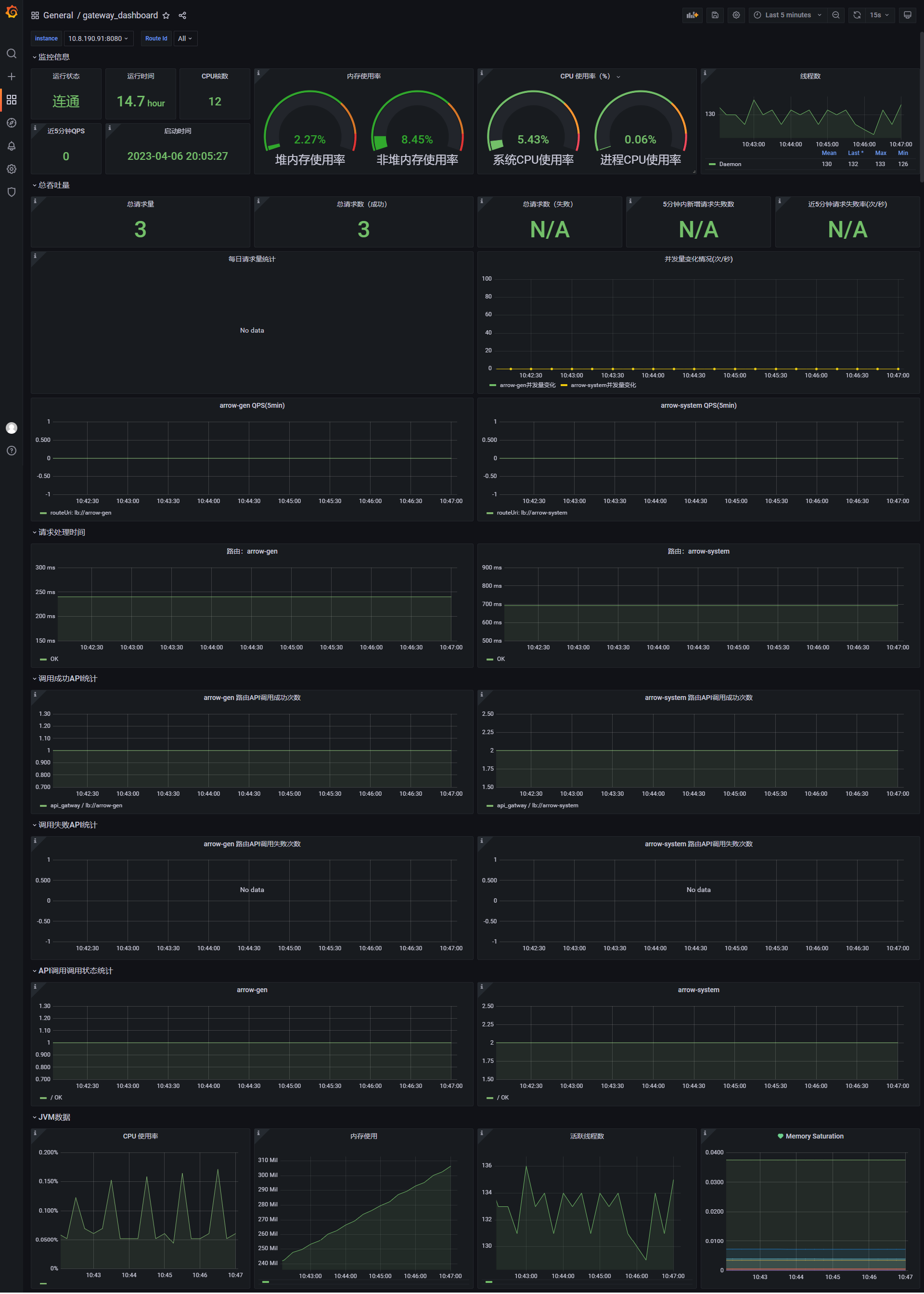Sort legend by Max column

coord(881,153)
